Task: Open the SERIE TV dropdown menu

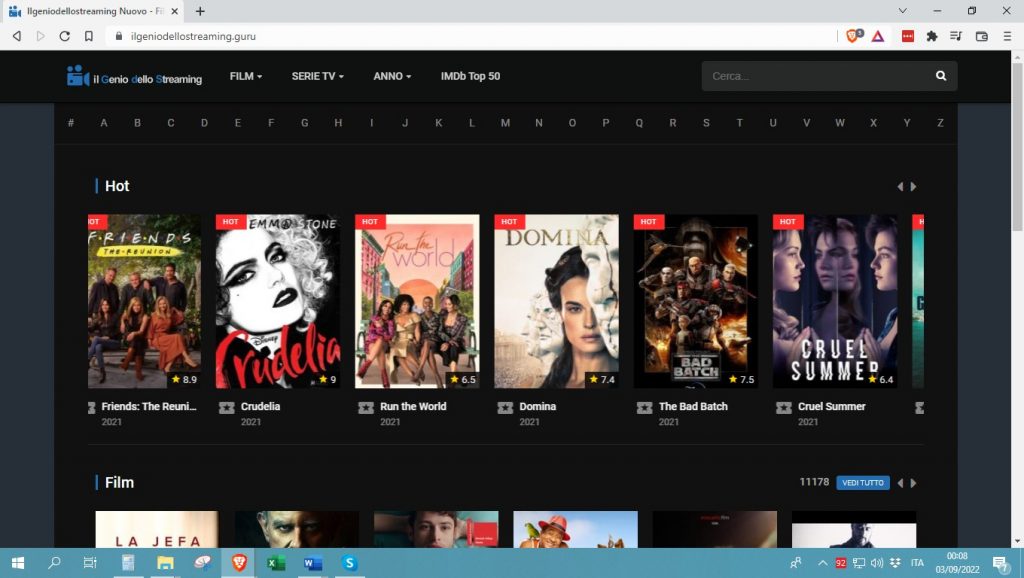Action: tap(316, 76)
